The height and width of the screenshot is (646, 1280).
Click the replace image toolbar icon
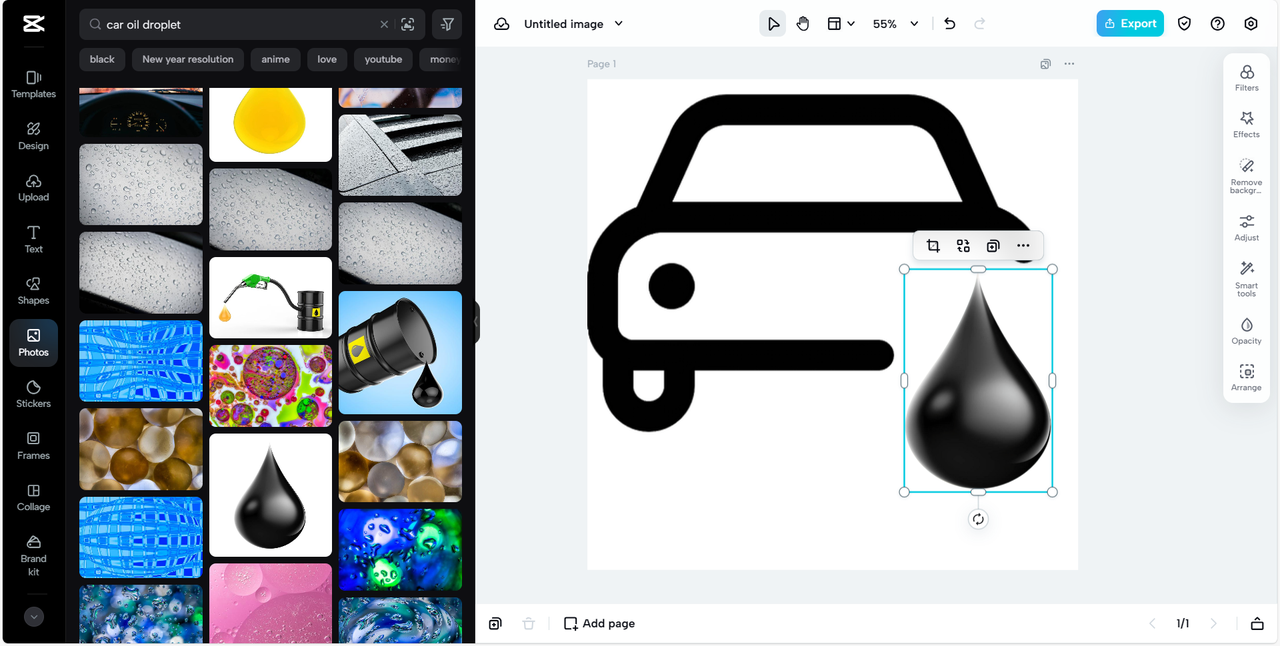pyautogui.click(x=963, y=246)
